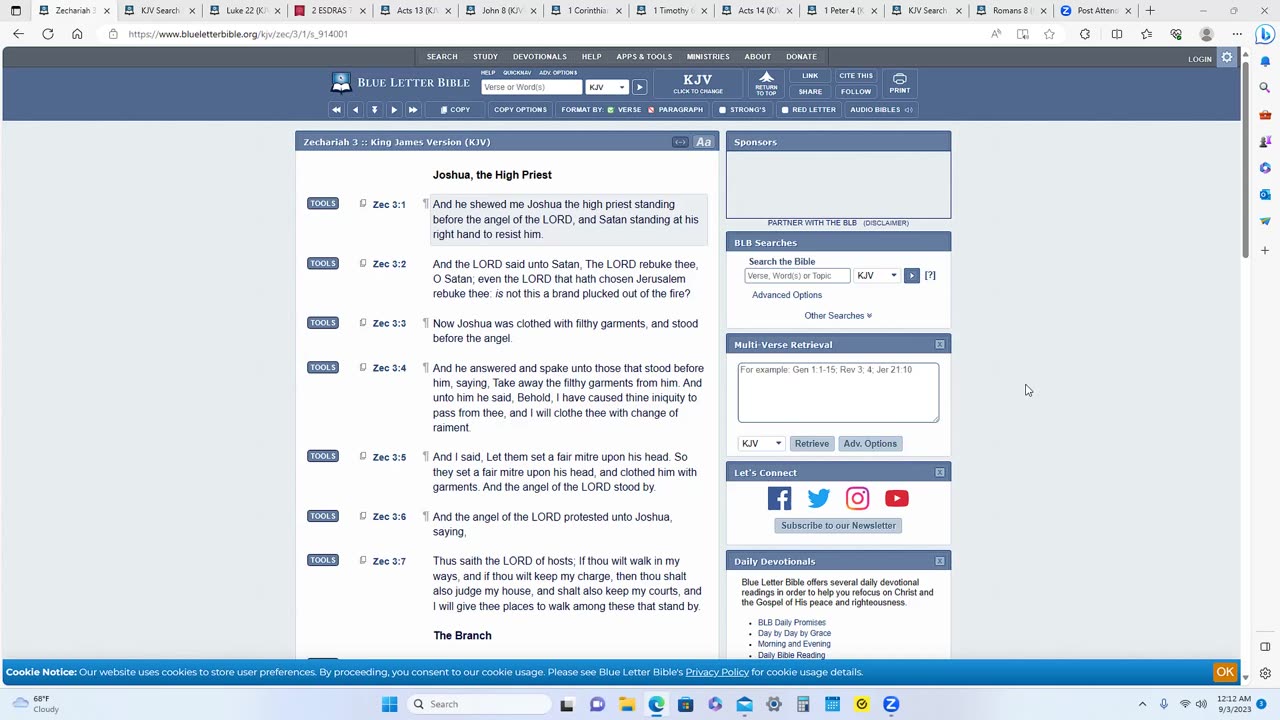Open Tools menu for Zec 3:7

[322, 560]
